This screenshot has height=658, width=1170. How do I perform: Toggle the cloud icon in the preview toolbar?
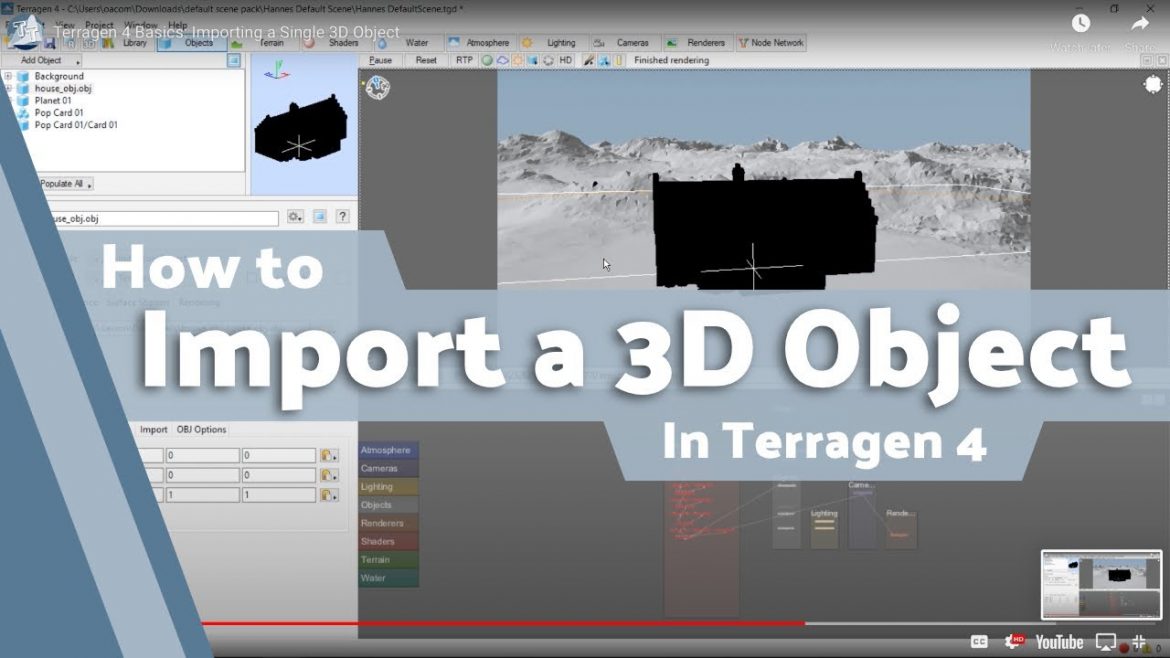pyautogui.click(x=503, y=60)
